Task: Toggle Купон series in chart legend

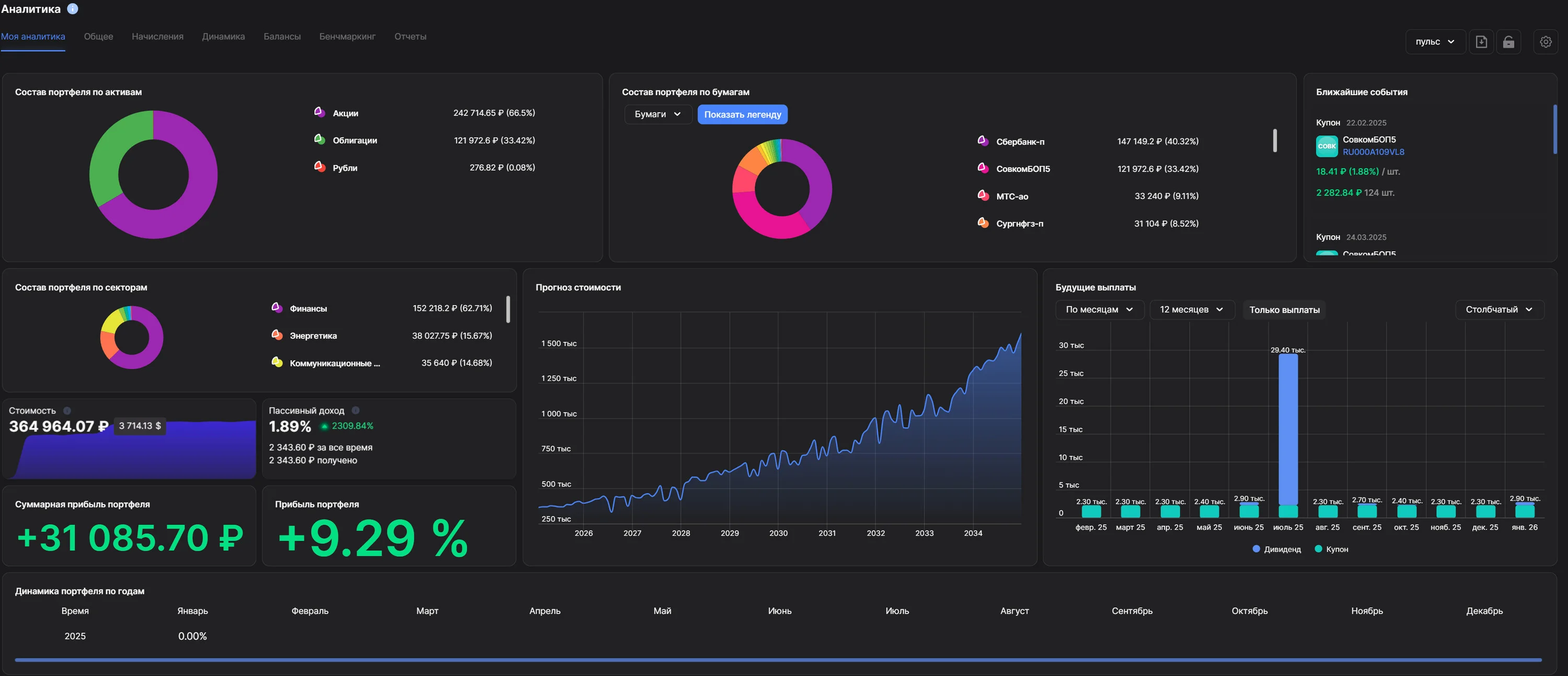Action: (x=1331, y=549)
